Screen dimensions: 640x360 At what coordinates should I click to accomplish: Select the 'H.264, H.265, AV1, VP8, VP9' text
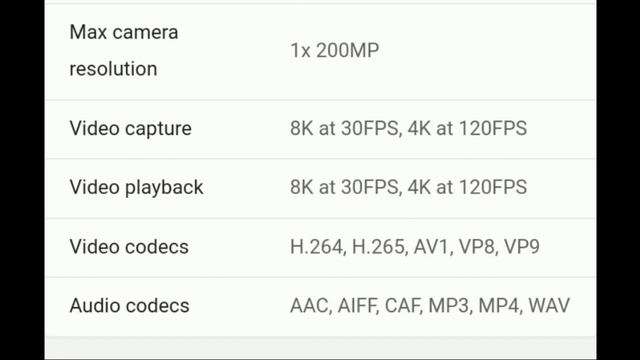415,247
